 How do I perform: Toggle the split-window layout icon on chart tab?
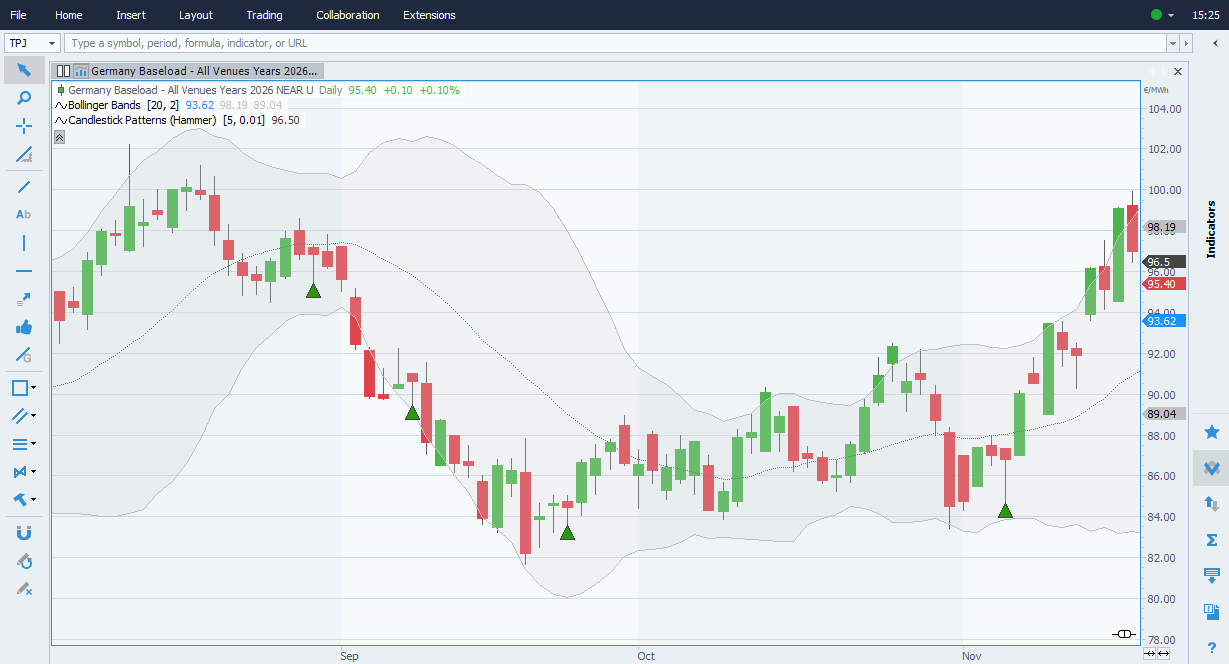coord(63,71)
